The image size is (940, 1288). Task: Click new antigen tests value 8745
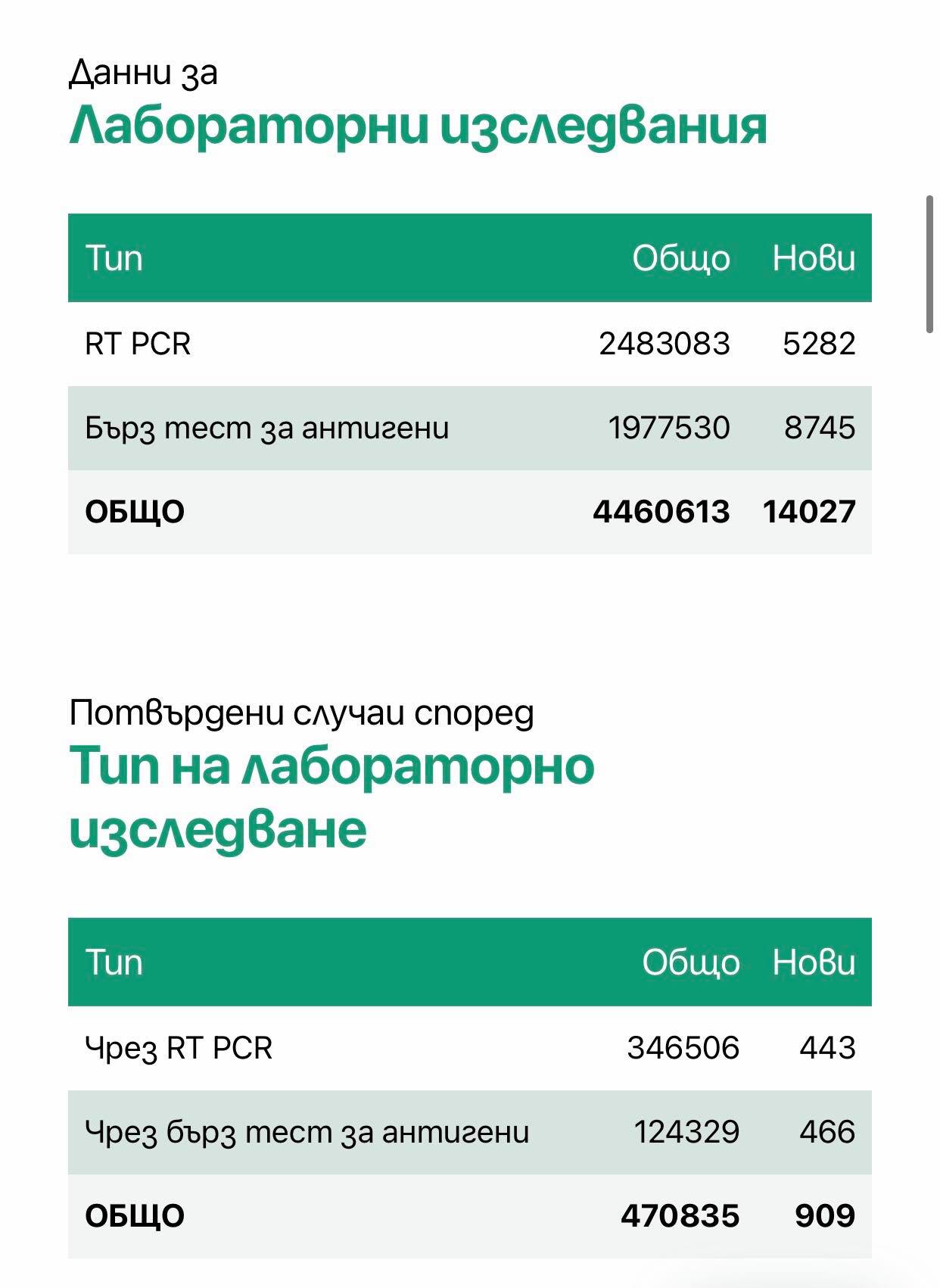pyautogui.click(x=820, y=428)
